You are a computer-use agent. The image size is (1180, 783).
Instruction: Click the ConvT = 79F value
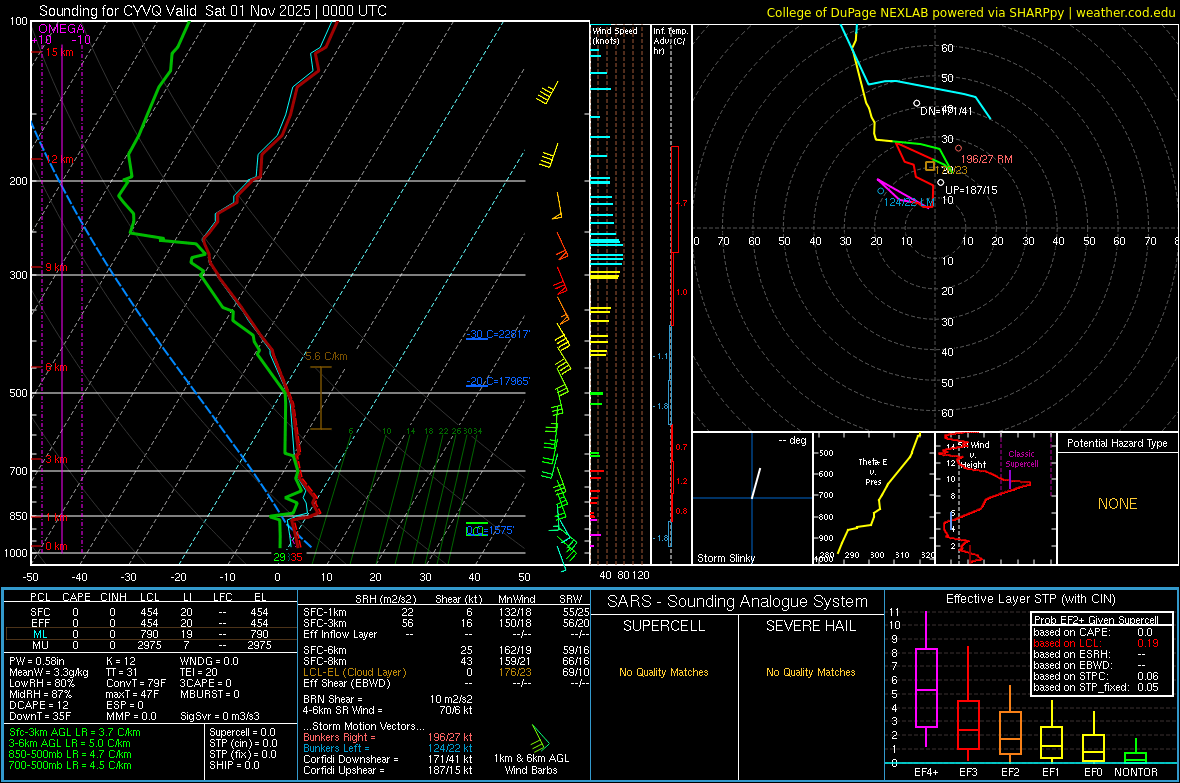click(x=136, y=684)
